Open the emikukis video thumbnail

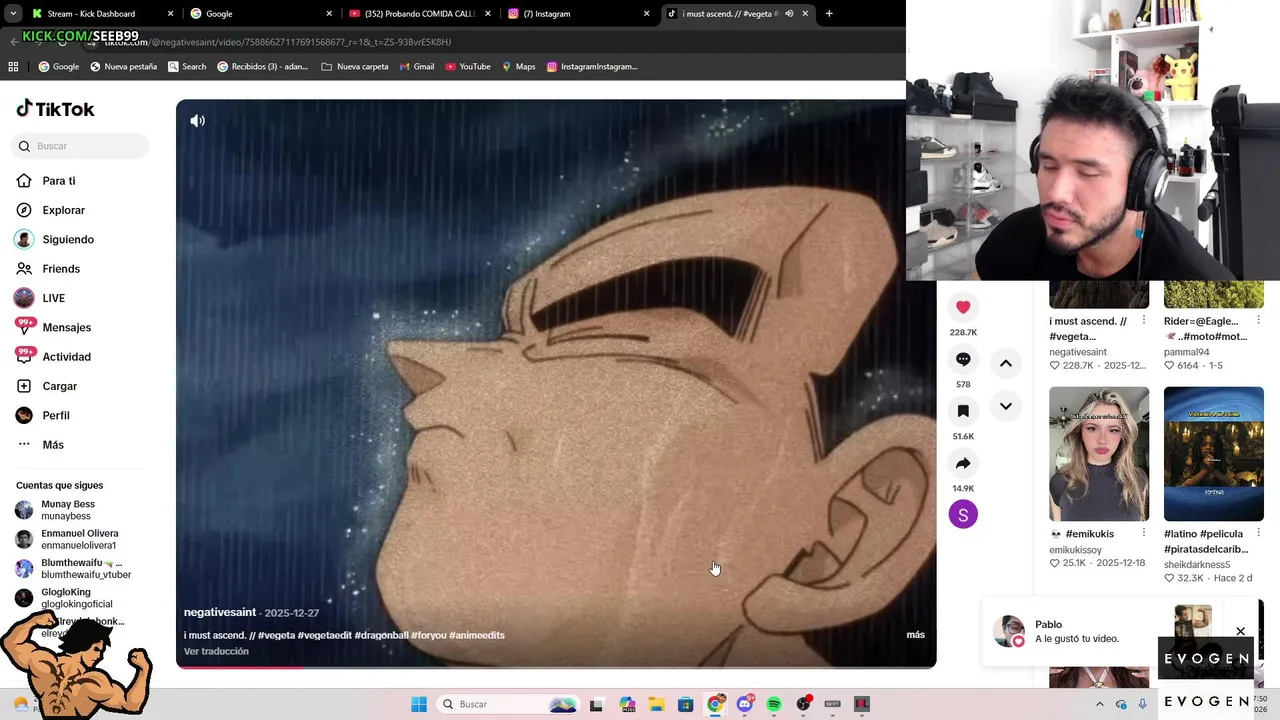coord(1099,454)
